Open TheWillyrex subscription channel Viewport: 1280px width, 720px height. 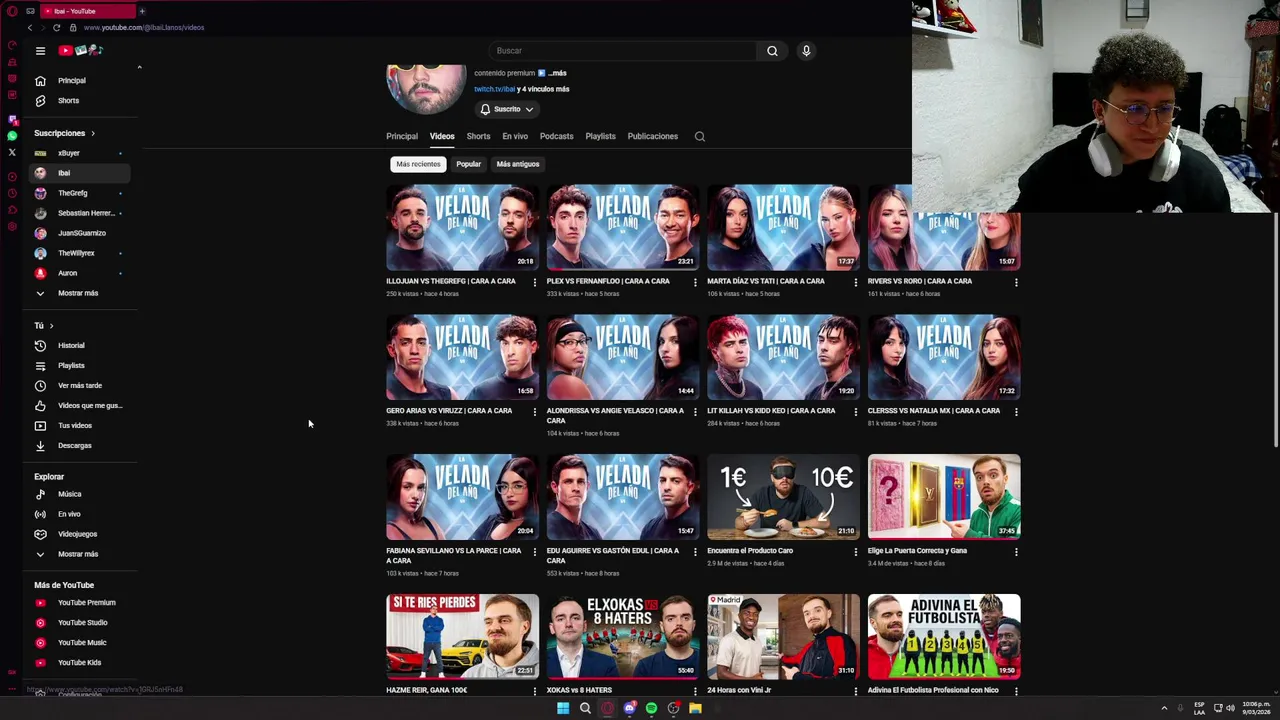coord(82,253)
